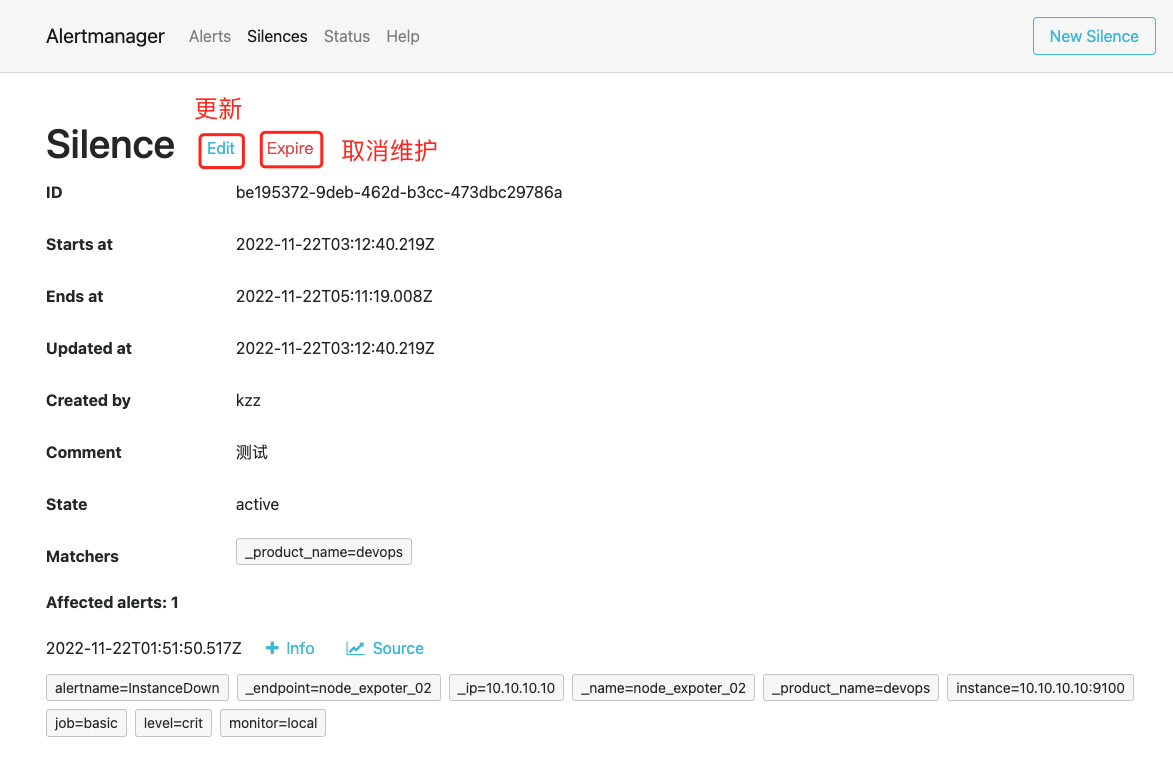Click the Created by field label
The height and width of the screenshot is (768, 1173).
(88, 401)
